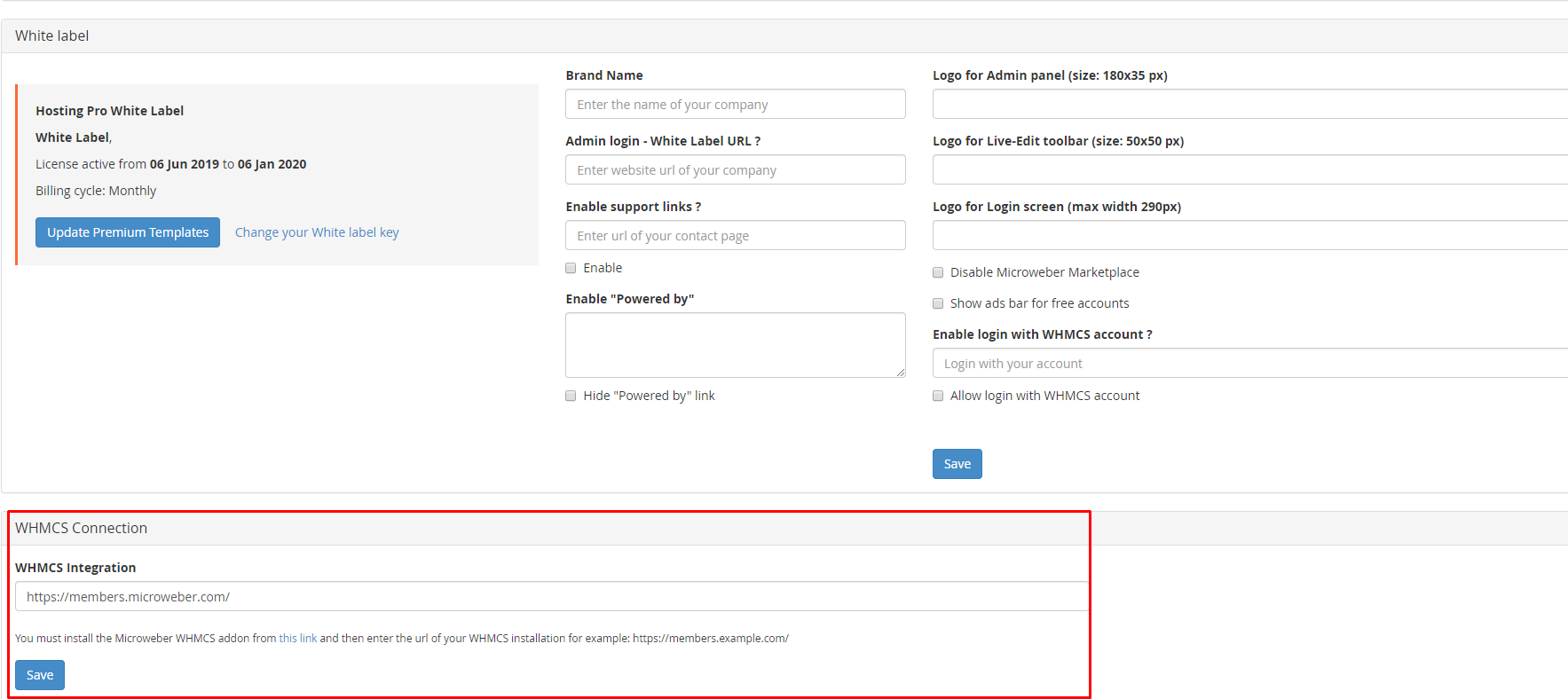
Task: Click the "White label" panel heading
Action: 52,35
